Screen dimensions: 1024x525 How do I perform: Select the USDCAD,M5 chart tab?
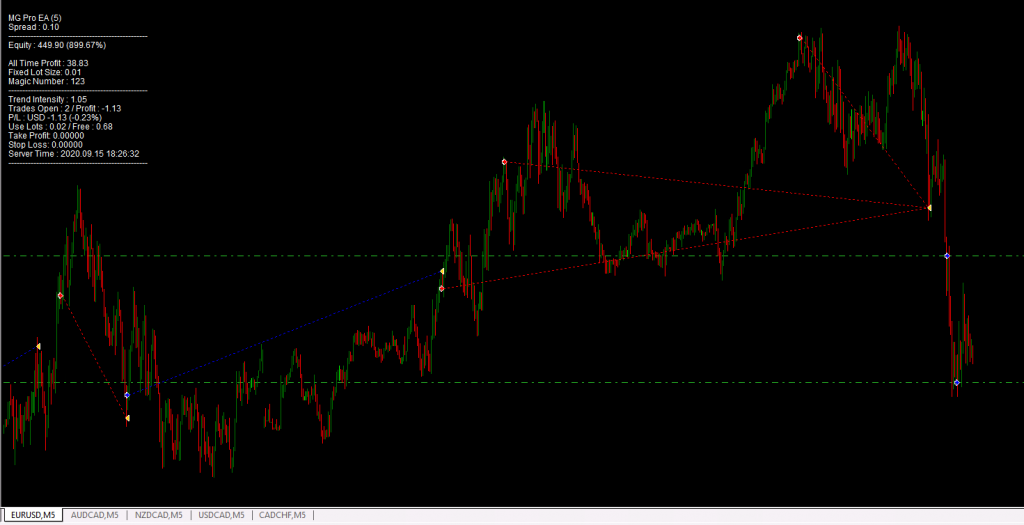pos(222,515)
